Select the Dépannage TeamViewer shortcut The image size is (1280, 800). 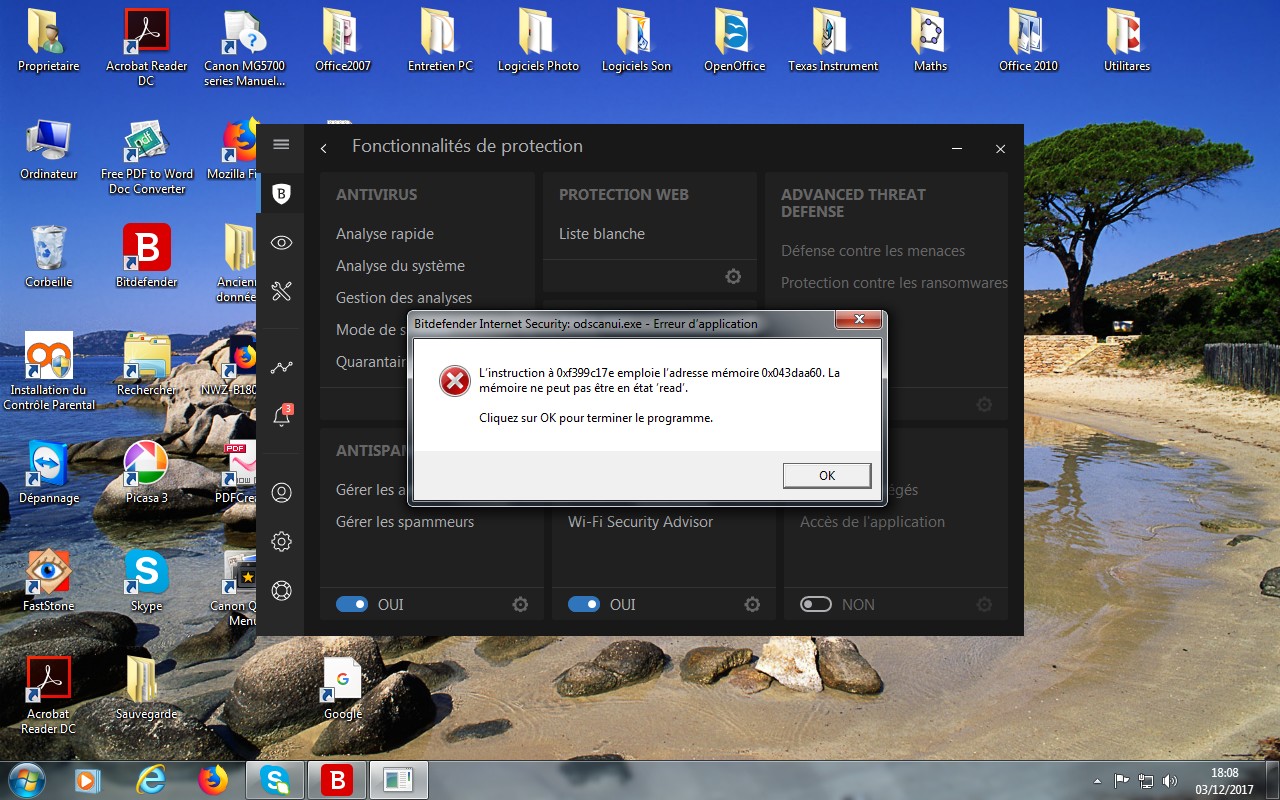[x=48, y=473]
